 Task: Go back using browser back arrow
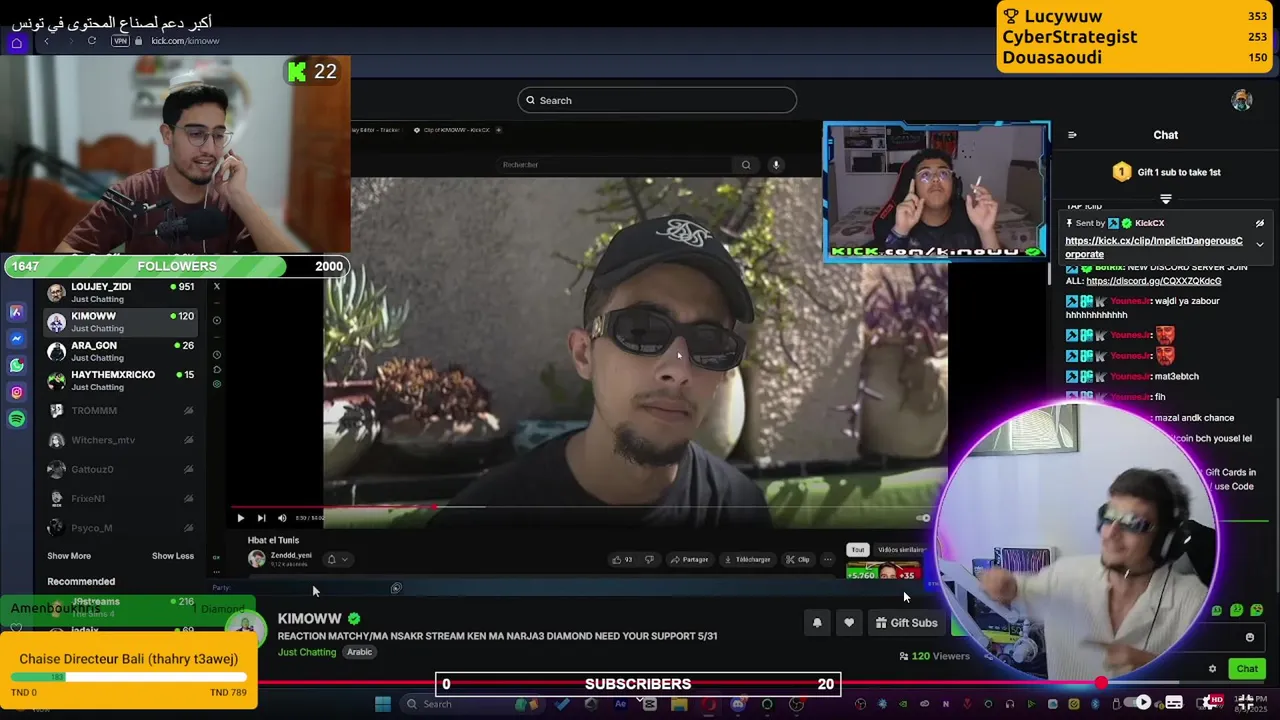click(46, 41)
